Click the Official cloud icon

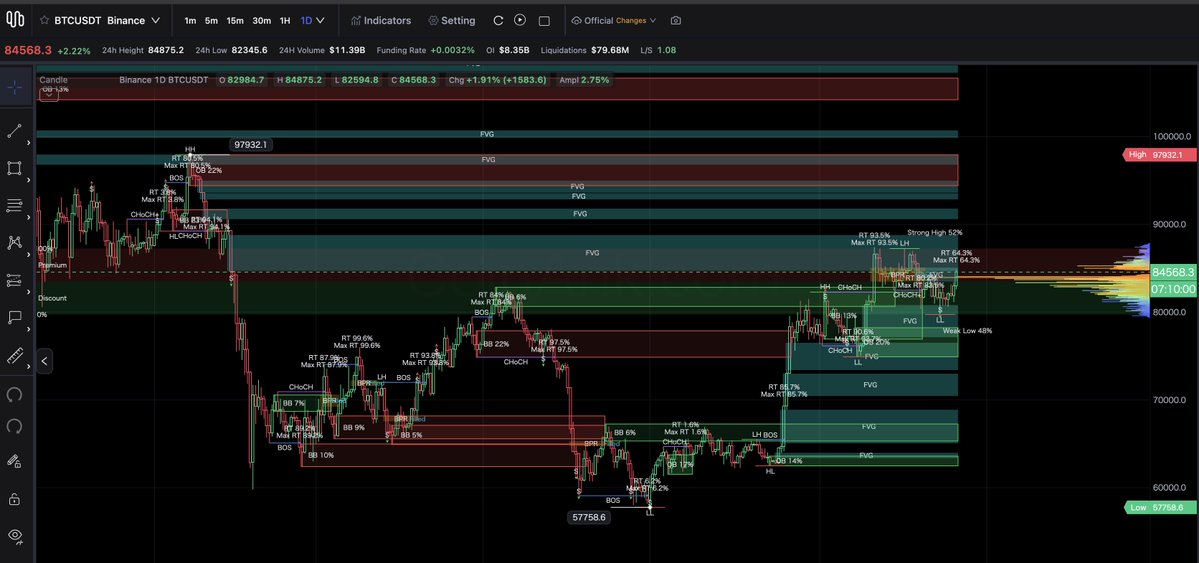576,21
